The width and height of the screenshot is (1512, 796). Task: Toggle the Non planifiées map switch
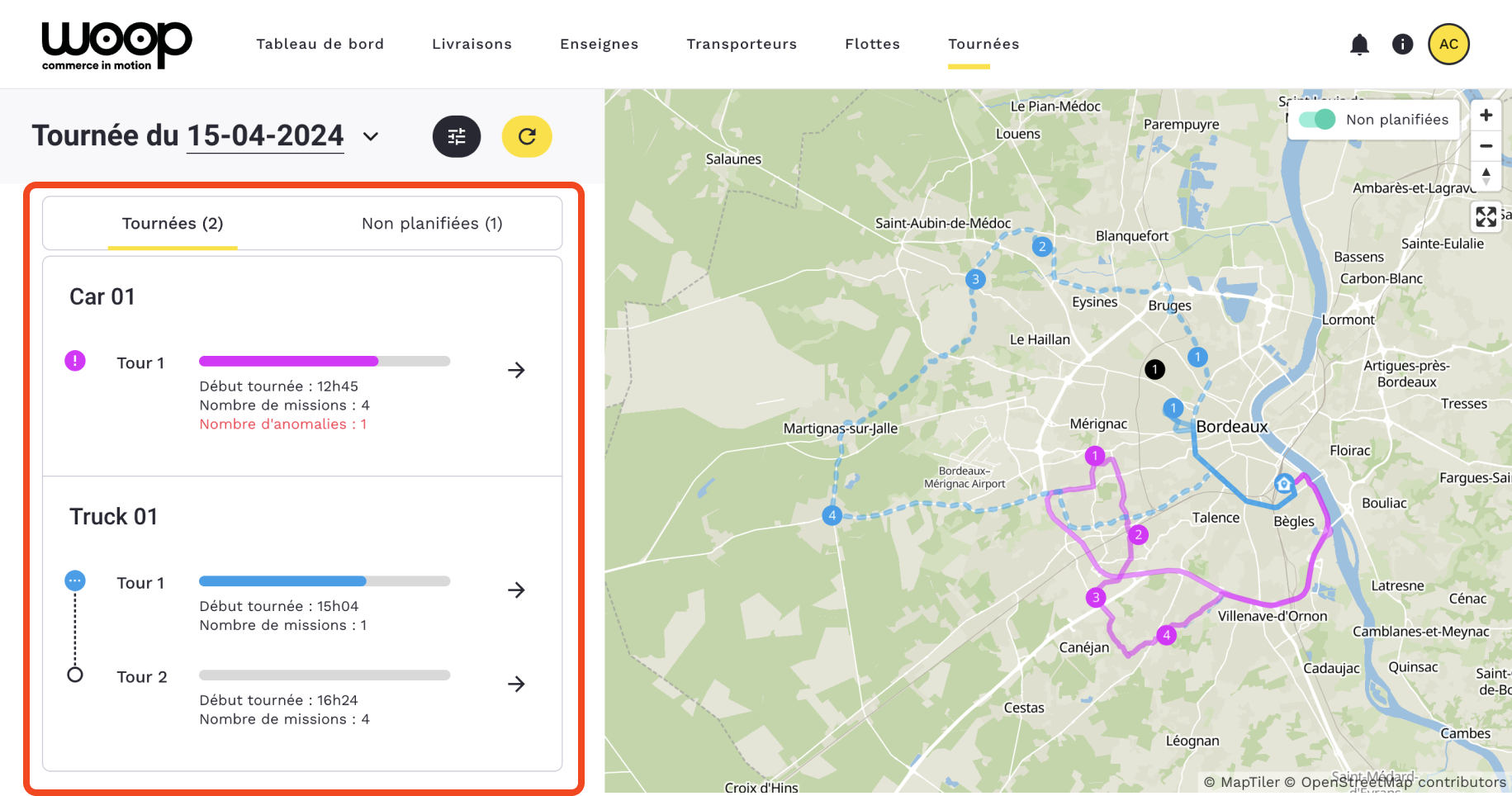tap(1316, 120)
